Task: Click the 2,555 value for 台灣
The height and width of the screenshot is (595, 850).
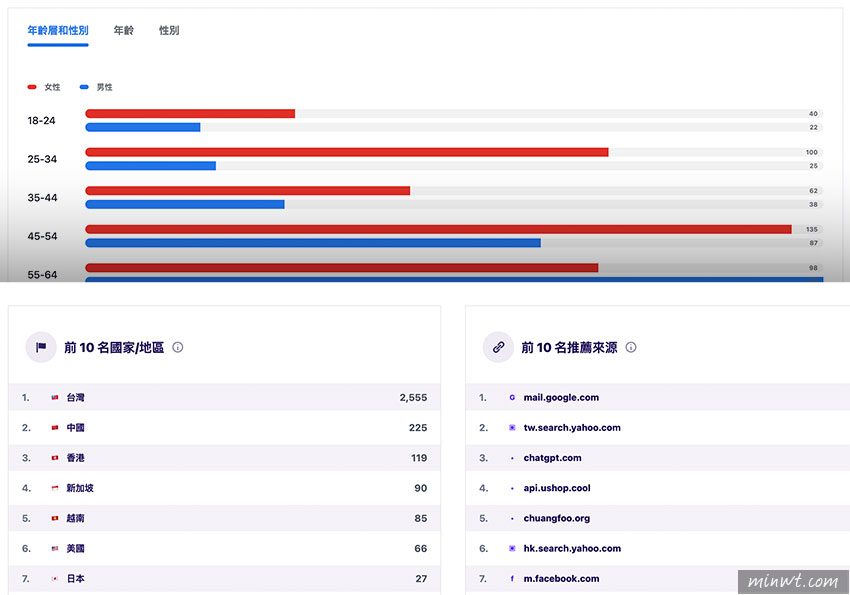Action: coord(413,397)
